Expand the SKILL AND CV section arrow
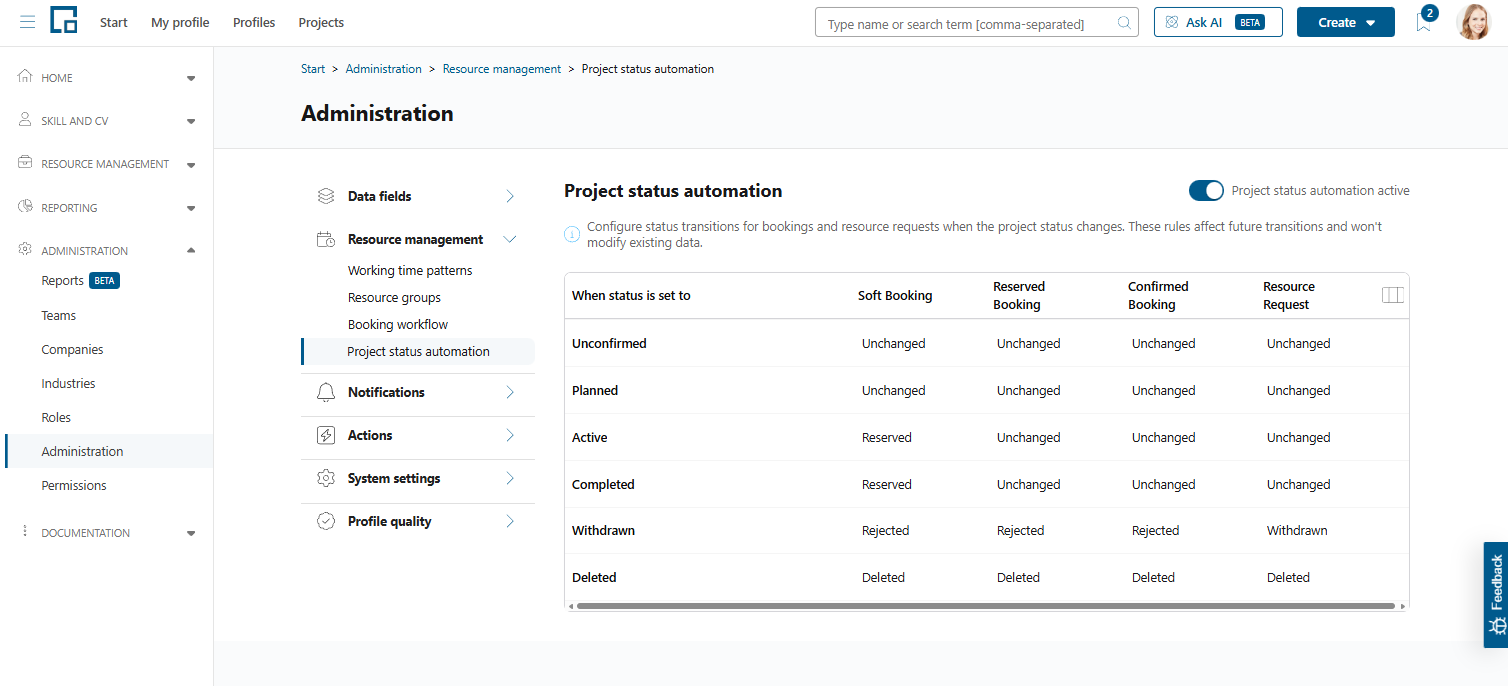1508x686 pixels. coord(191,121)
